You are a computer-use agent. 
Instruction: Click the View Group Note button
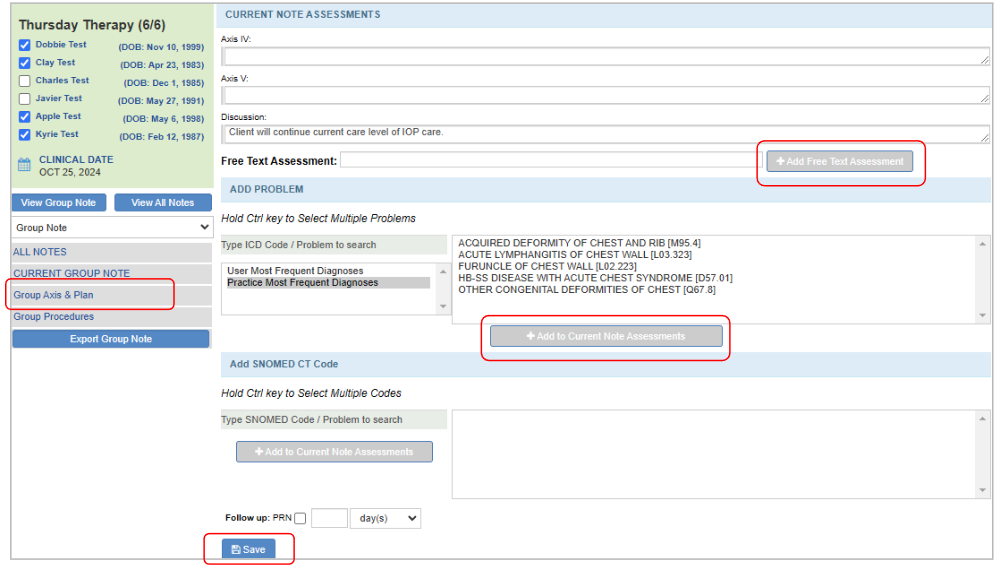pyautogui.click(x=58, y=203)
